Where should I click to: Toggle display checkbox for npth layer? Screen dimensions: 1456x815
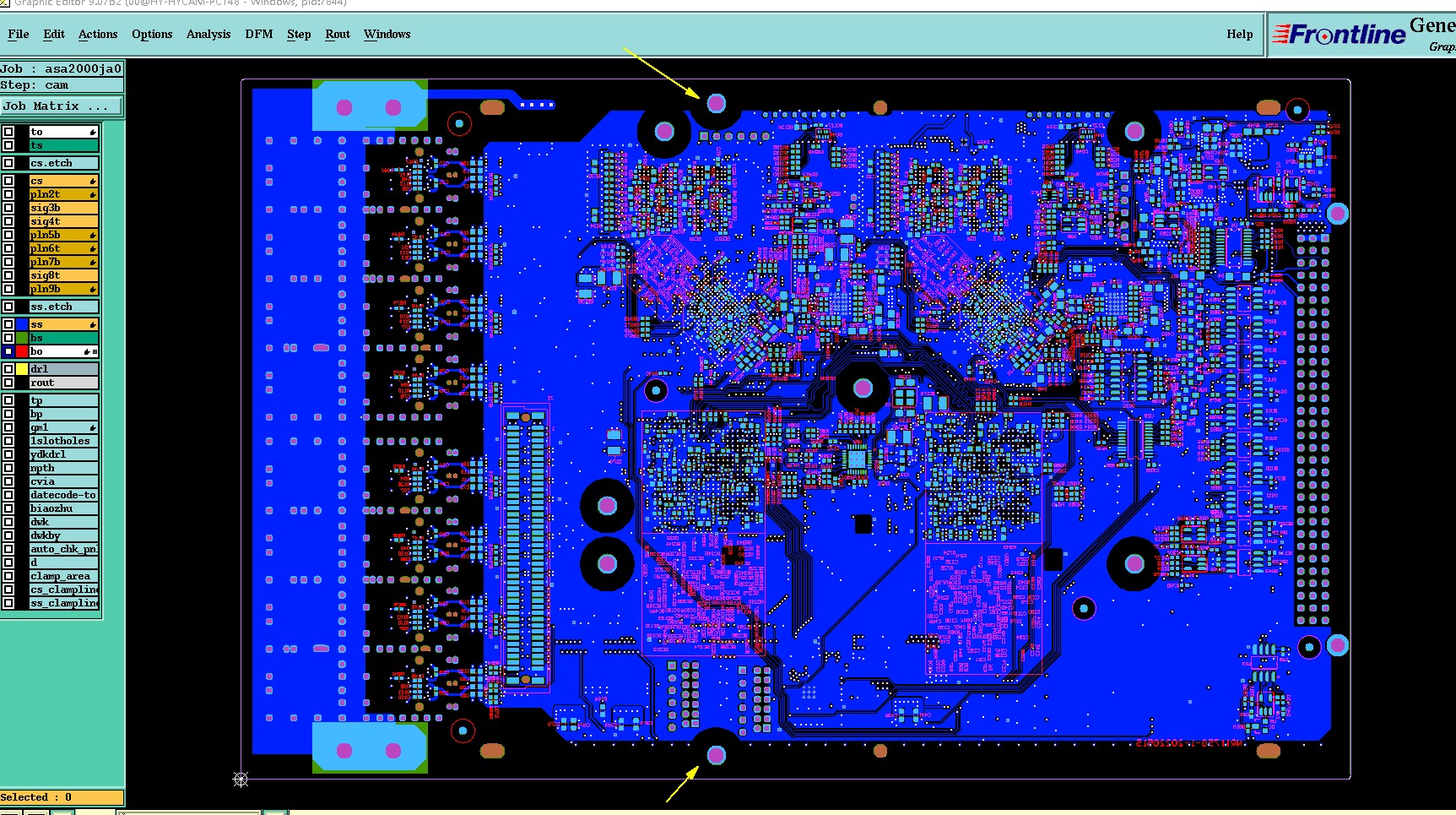click(x=8, y=468)
